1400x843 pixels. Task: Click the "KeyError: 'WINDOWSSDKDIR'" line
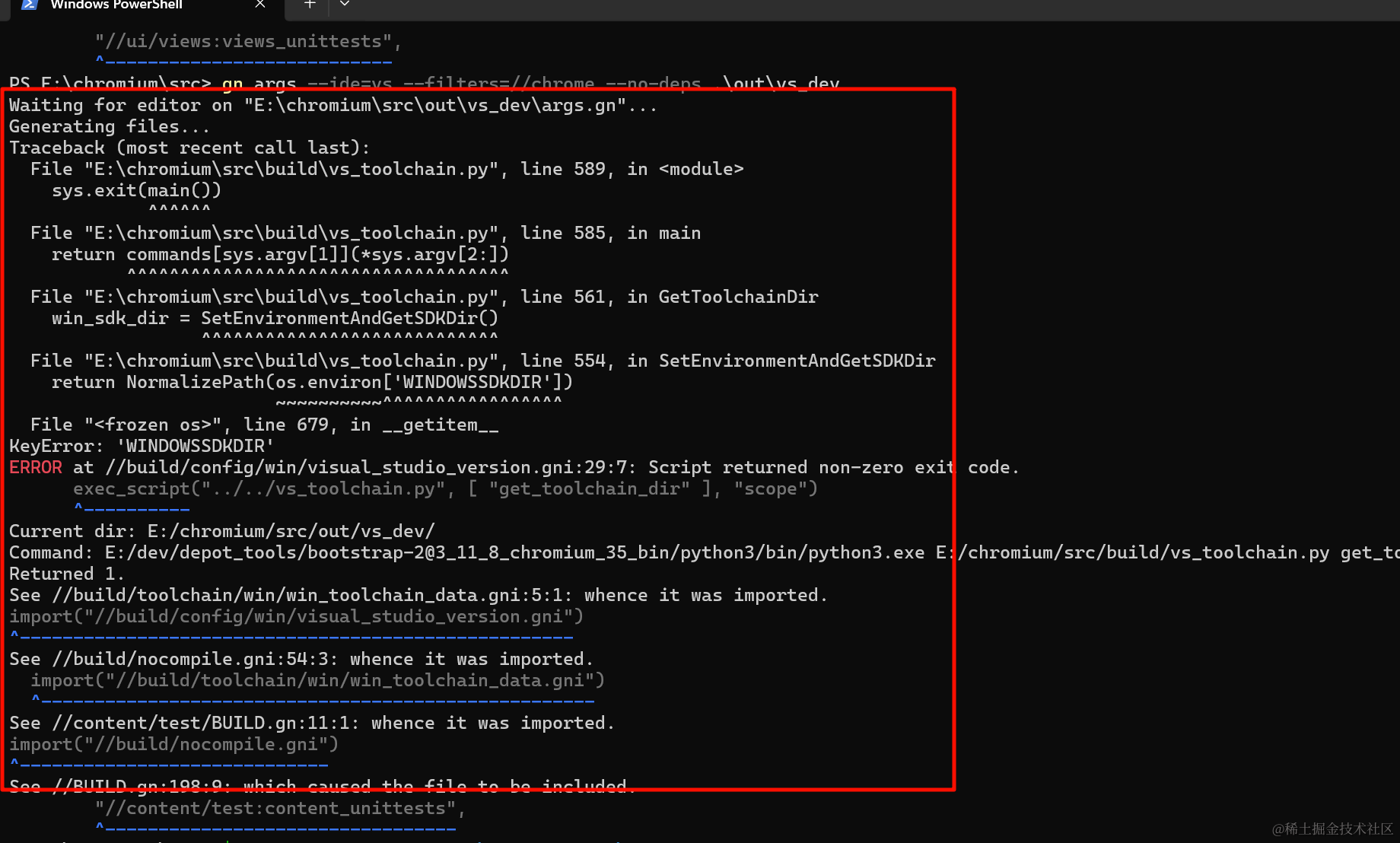[x=142, y=446]
